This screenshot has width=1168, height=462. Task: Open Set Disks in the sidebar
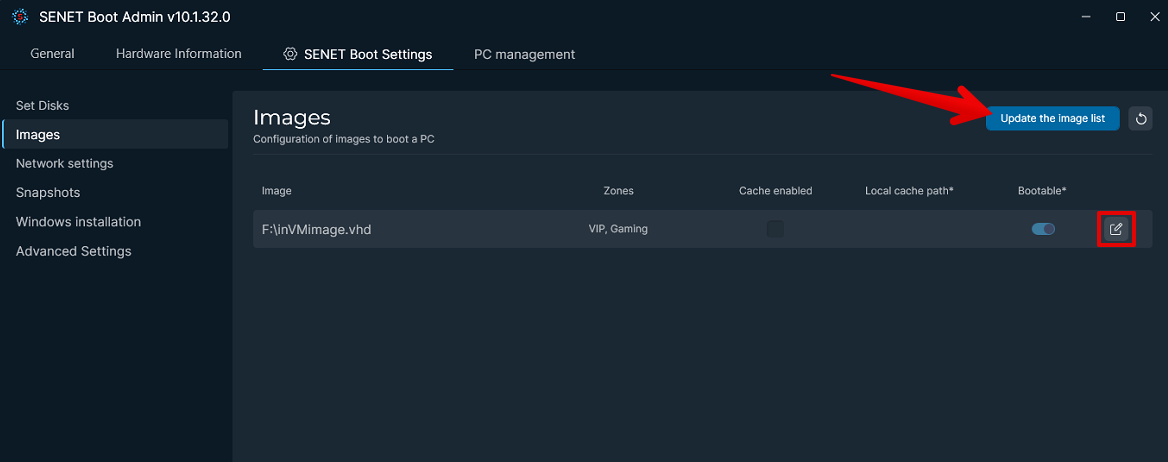pyautogui.click(x=42, y=106)
